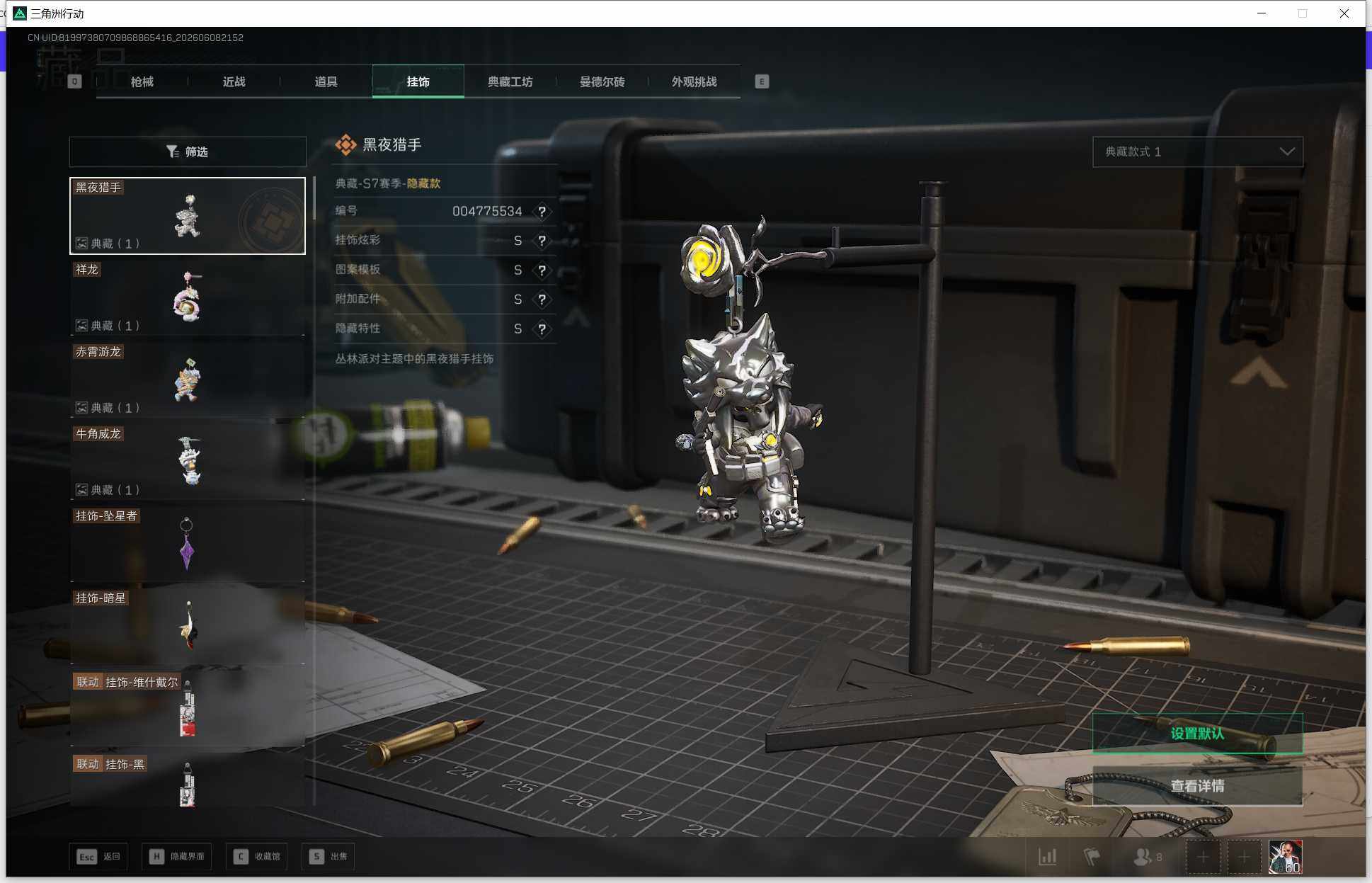Screen dimensions: 1372x883
Task: Select the 联动 挂饰-黑 charm item
Action: point(188,780)
